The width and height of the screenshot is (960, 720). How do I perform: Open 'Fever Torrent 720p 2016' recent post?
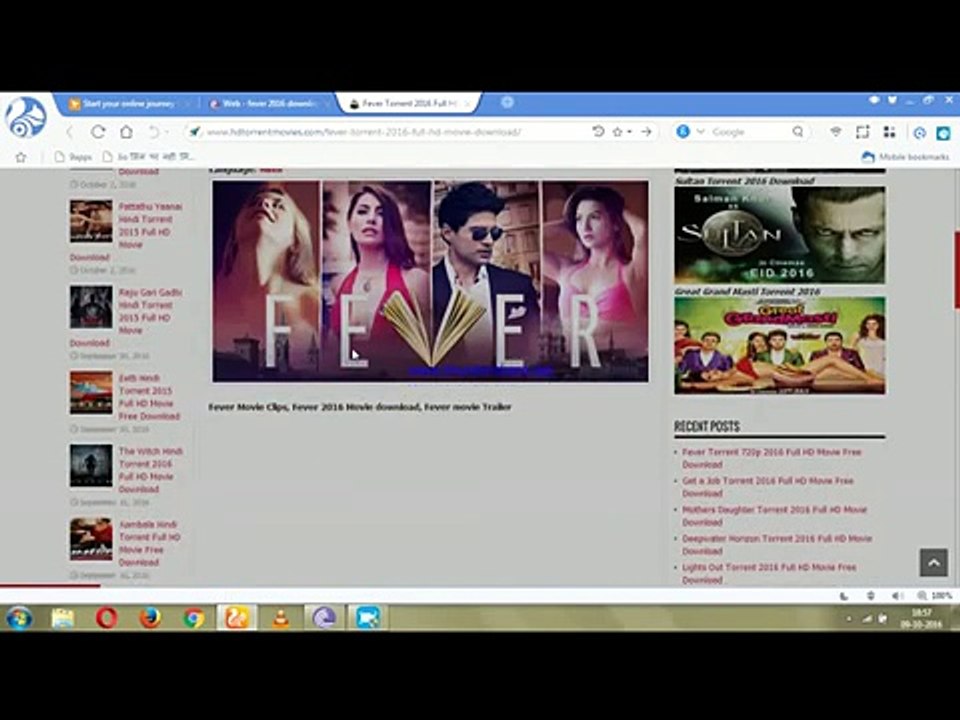(771, 458)
